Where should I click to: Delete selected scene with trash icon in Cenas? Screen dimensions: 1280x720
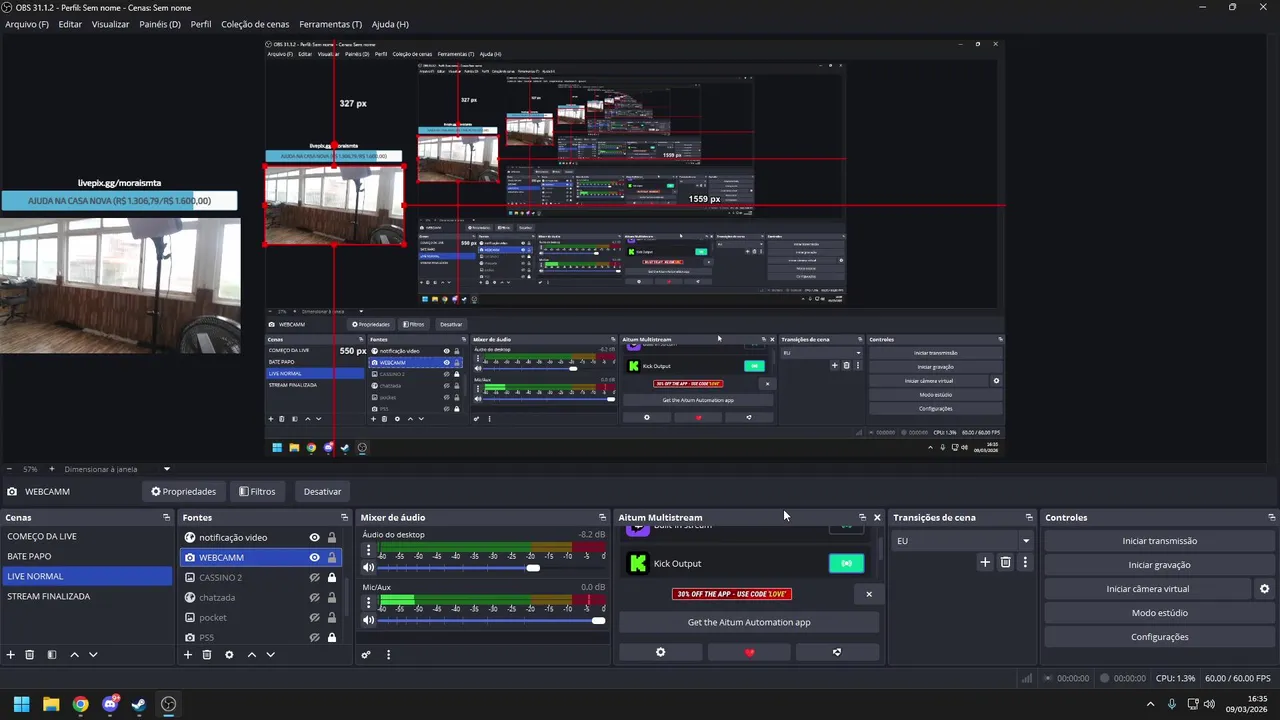30,655
